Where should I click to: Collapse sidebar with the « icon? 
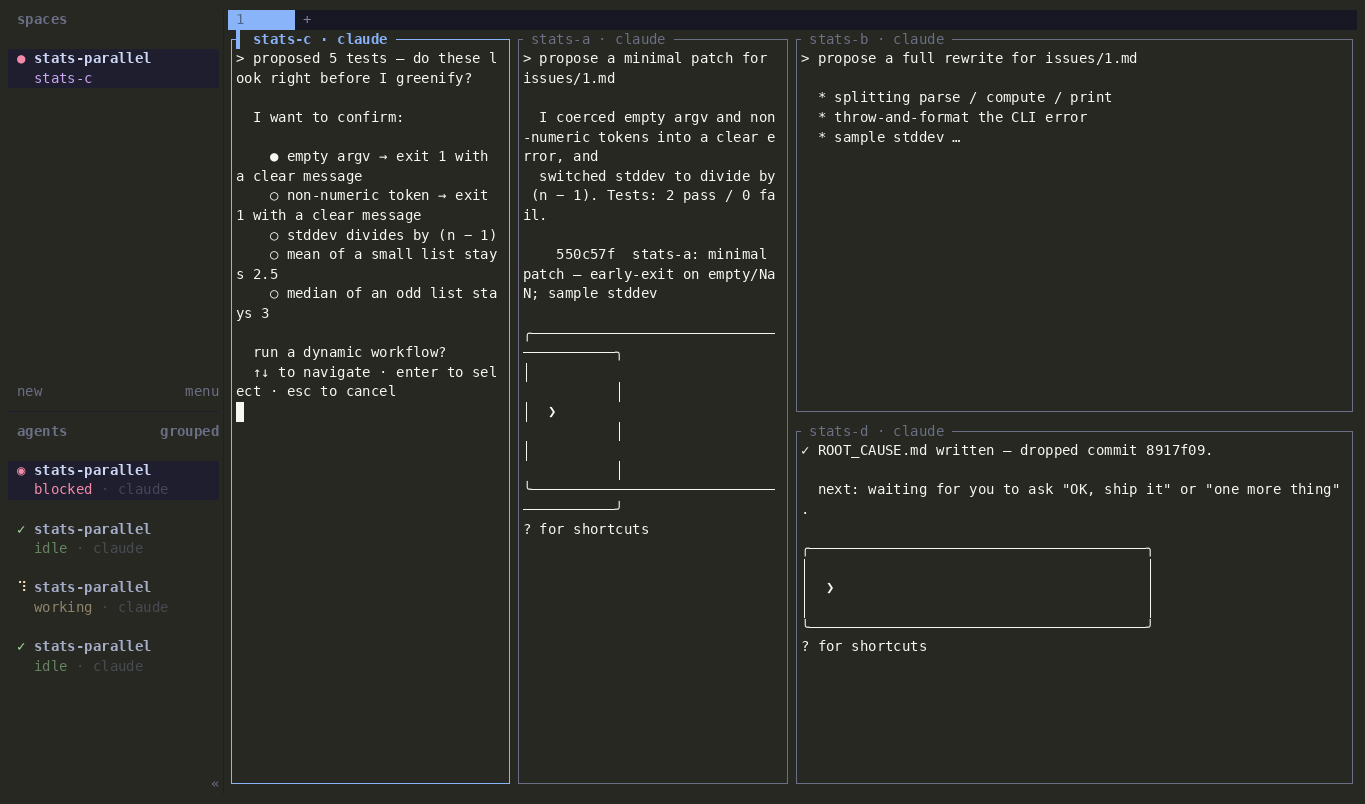(x=215, y=784)
